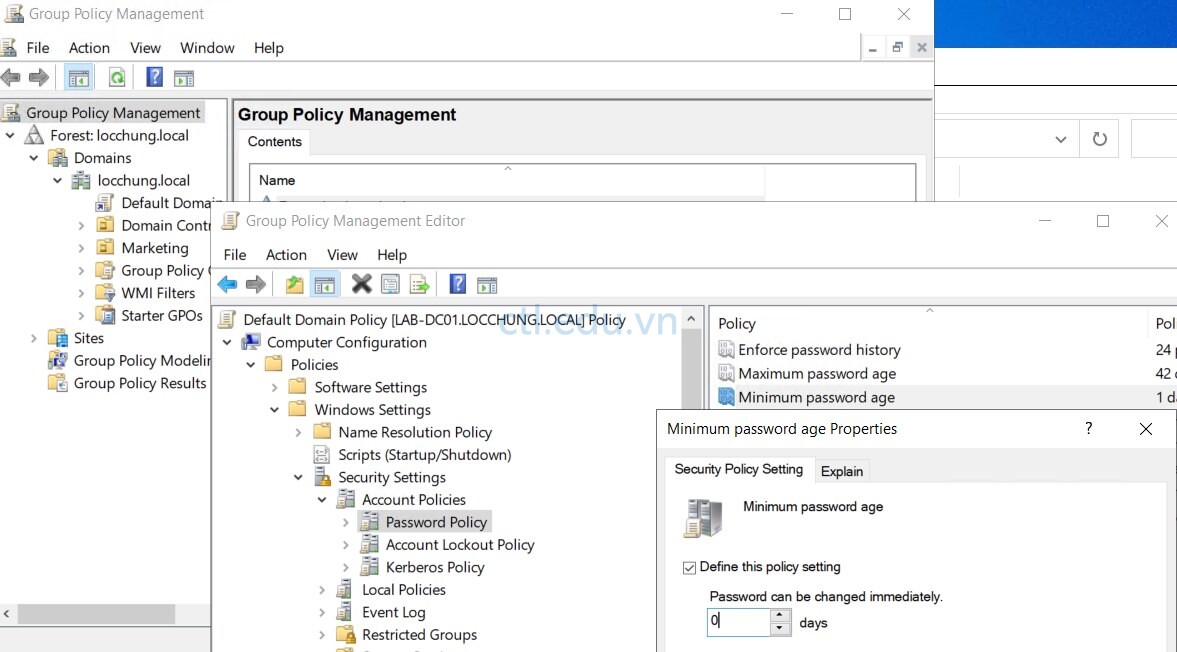Open the Contents tab in Group Policy Management
The height and width of the screenshot is (652, 1177).
point(275,141)
